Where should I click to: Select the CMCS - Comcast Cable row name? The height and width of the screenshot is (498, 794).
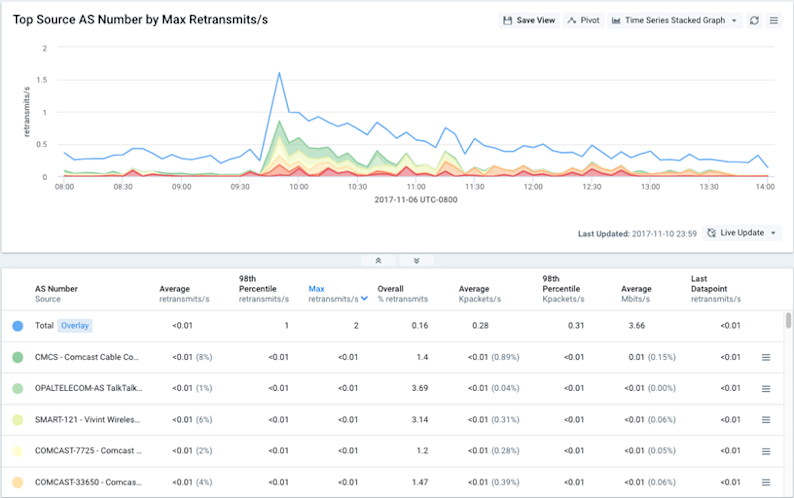87,357
